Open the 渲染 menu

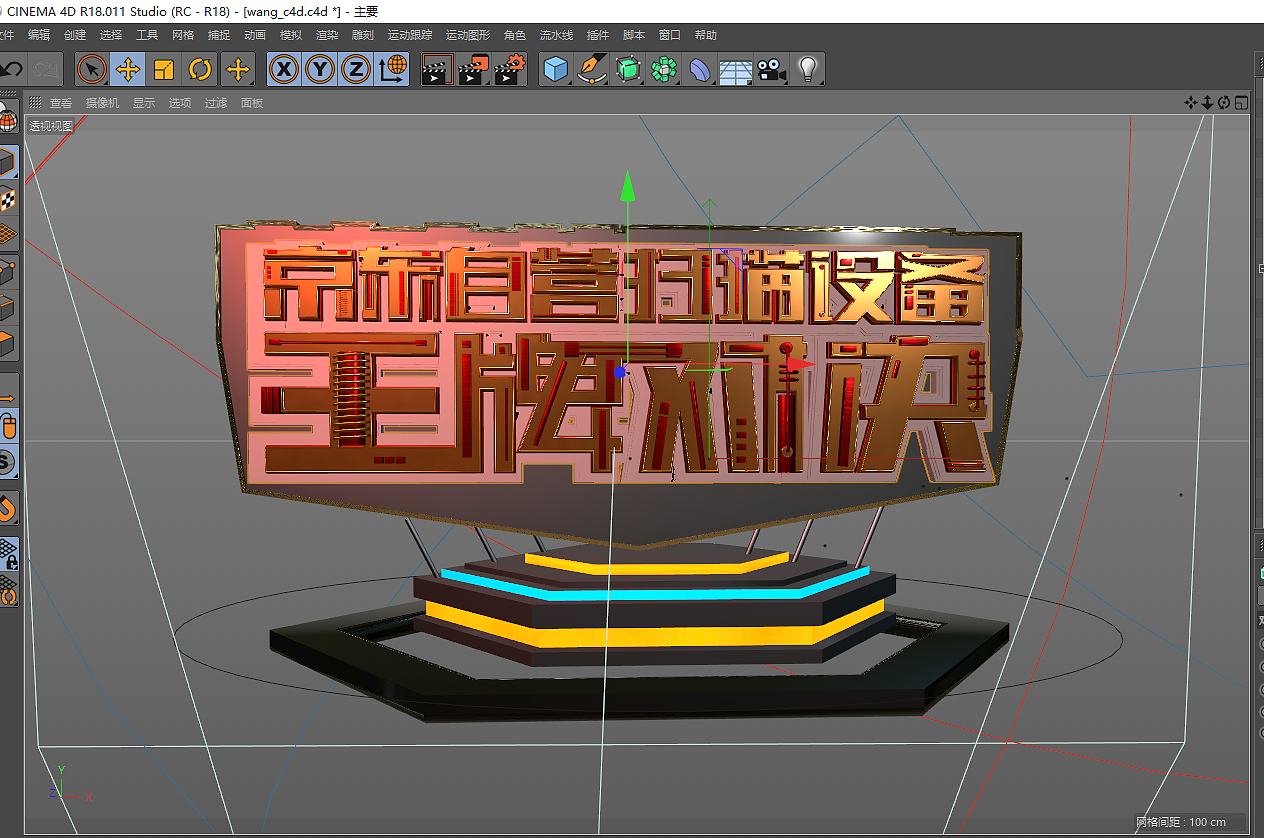pos(327,35)
